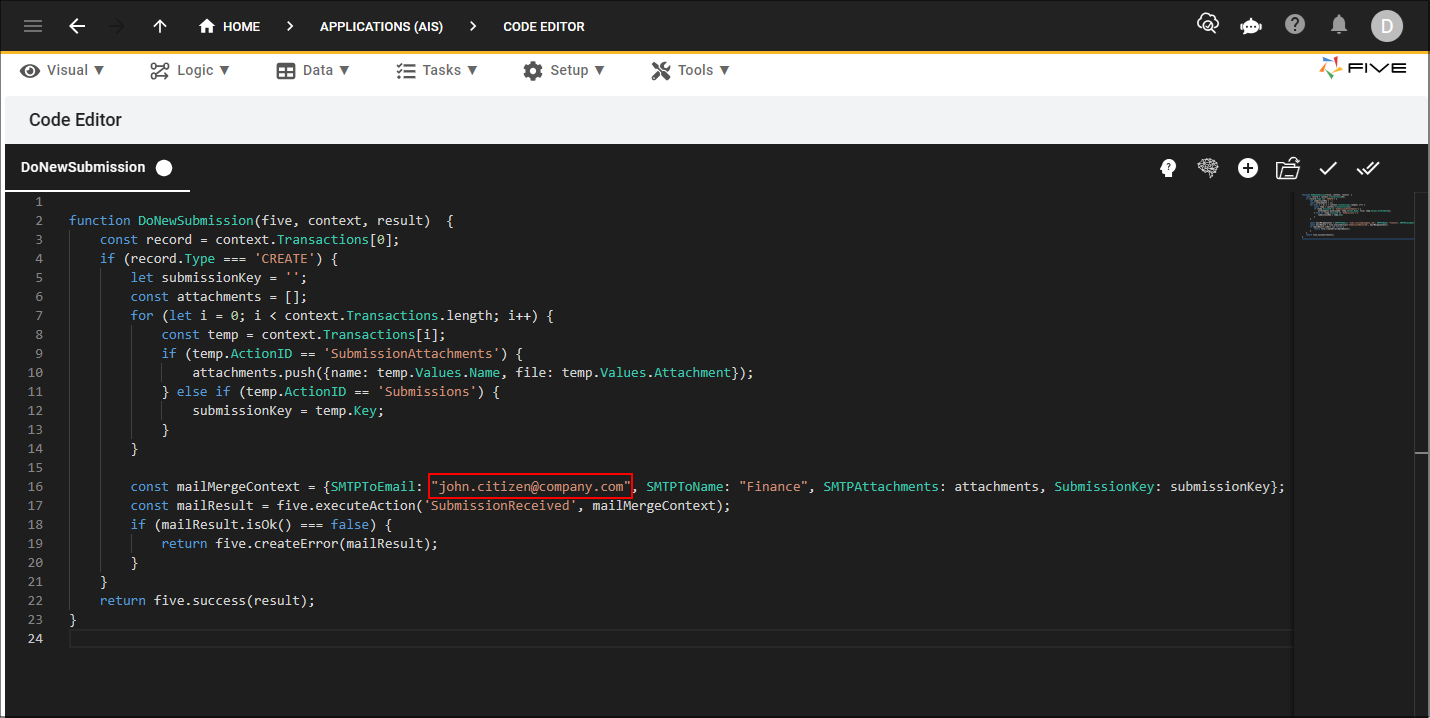
Task: Open the Setup menu
Action: 564,70
